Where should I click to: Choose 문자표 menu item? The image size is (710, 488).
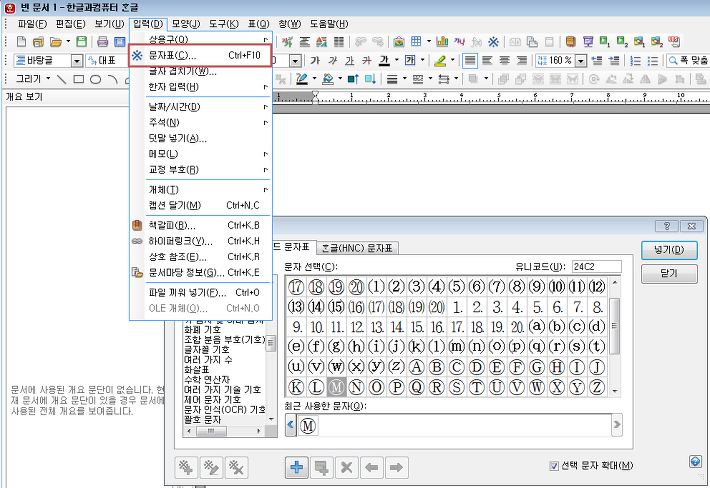pyautogui.click(x=200, y=56)
